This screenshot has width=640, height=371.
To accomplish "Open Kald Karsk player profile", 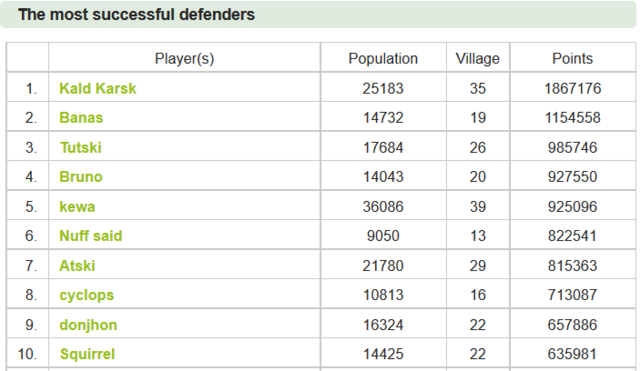I will [98, 88].
